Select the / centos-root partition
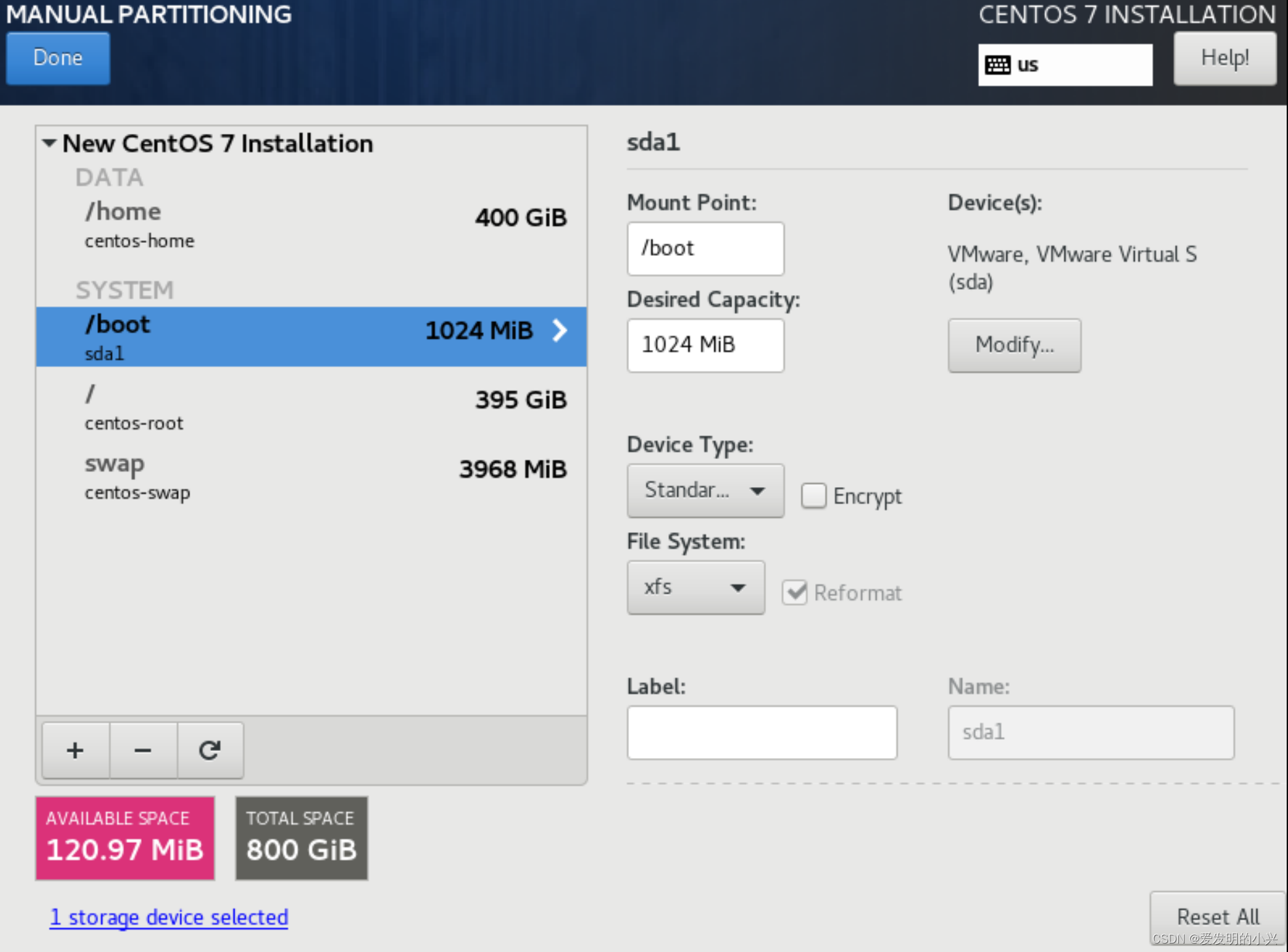Image resolution: width=1288 pixels, height=952 pixels. coord(312,406)
